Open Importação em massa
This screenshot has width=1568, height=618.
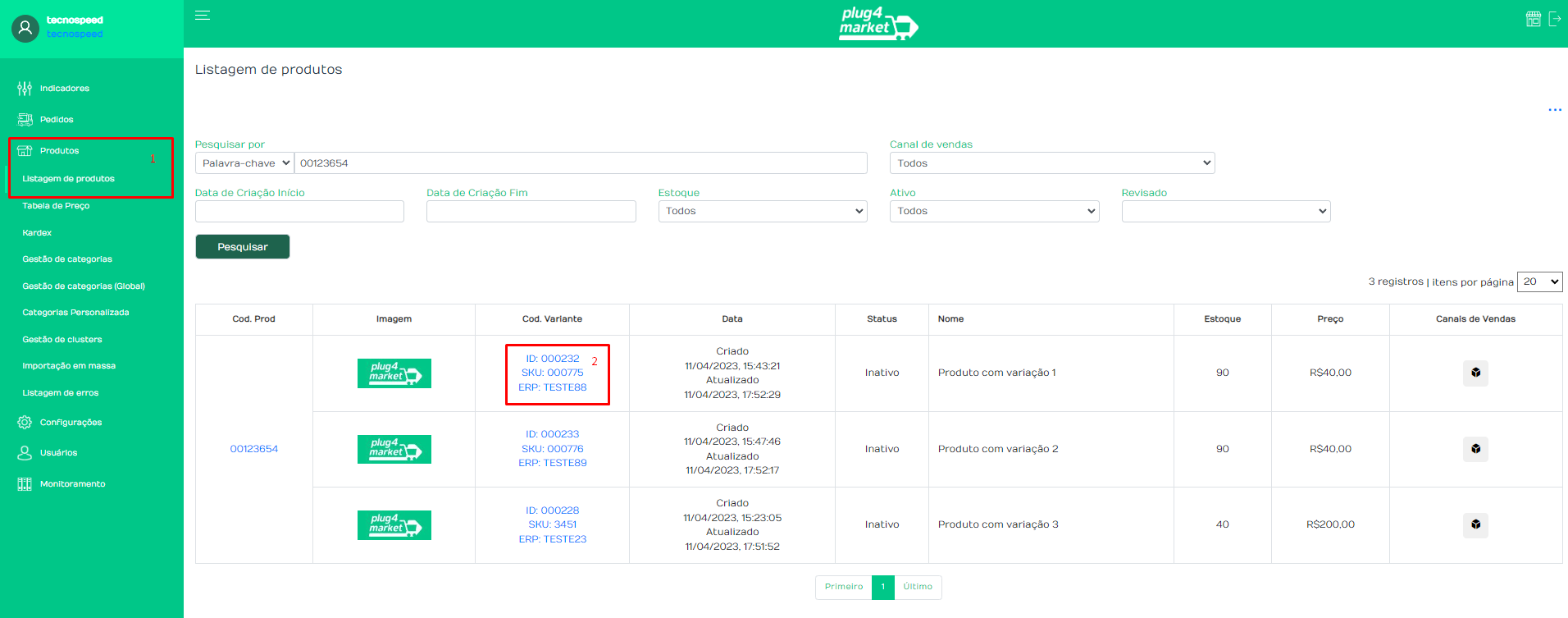pyautogui.click(x=69, y=366)
